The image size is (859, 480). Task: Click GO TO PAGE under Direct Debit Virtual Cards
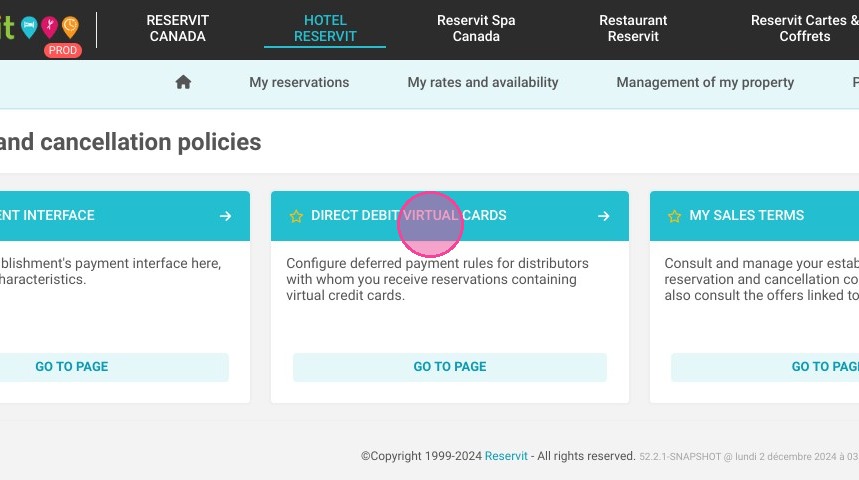450,367
